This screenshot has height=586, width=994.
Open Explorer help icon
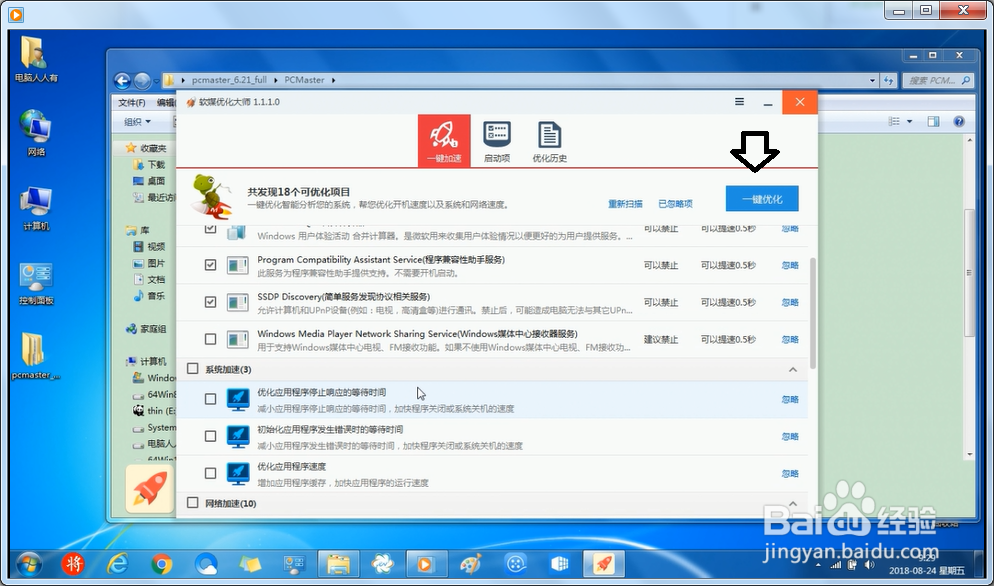pyautogui.click(x=958, y=121)
